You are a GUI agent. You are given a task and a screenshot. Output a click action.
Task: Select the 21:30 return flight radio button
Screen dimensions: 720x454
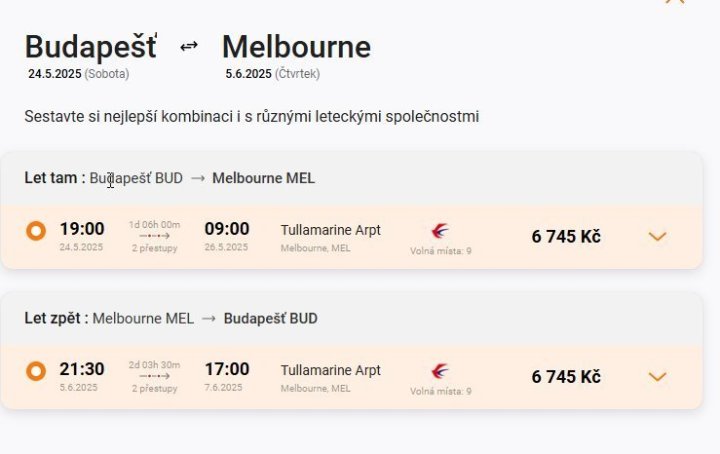[36, 371]
